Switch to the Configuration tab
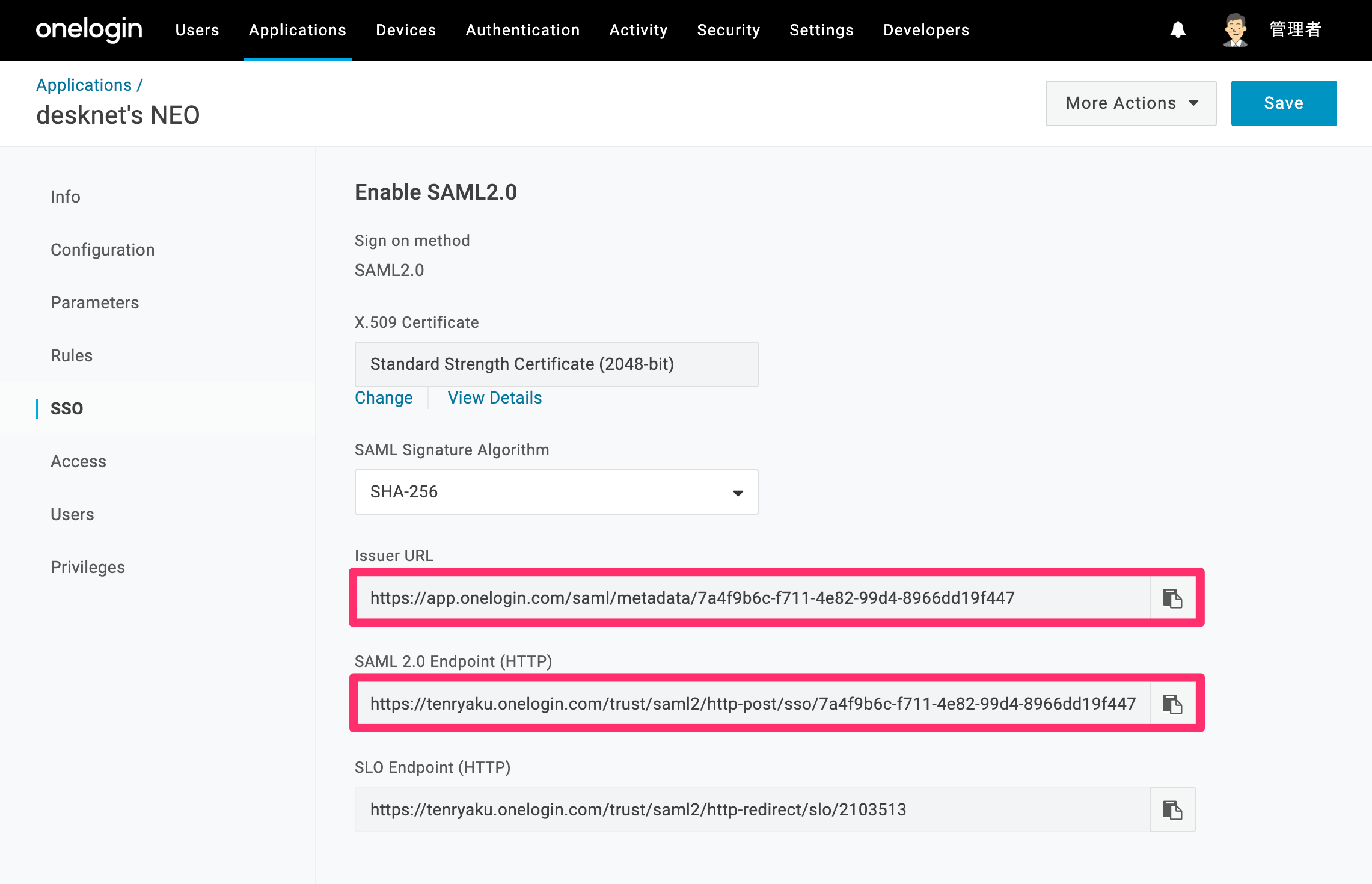 click(103, 250)
